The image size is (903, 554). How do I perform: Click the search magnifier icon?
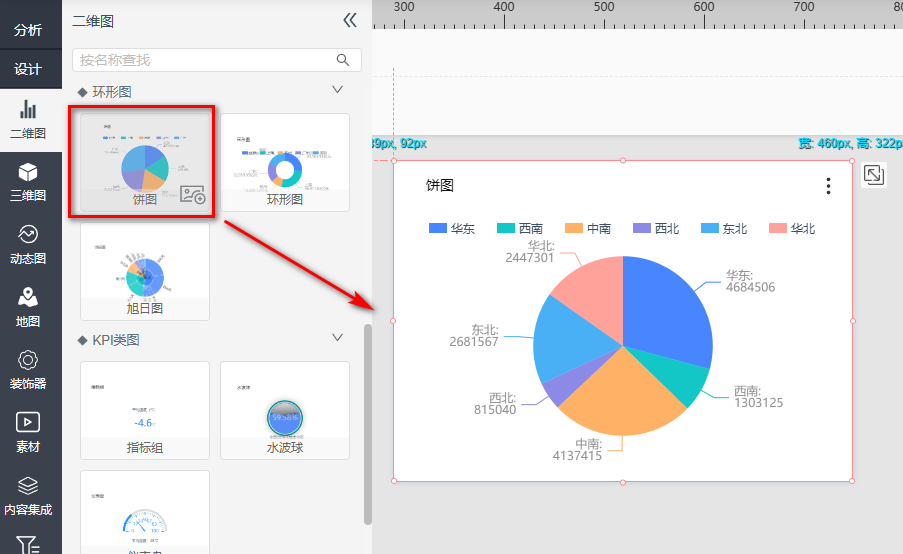(x=343, y=60)
